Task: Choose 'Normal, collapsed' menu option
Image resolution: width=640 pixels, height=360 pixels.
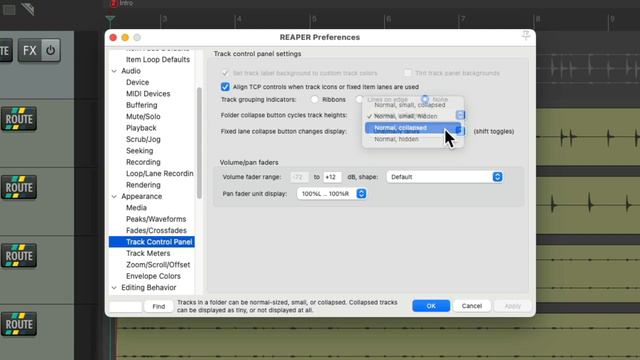Action: click(x=413, y=128)
